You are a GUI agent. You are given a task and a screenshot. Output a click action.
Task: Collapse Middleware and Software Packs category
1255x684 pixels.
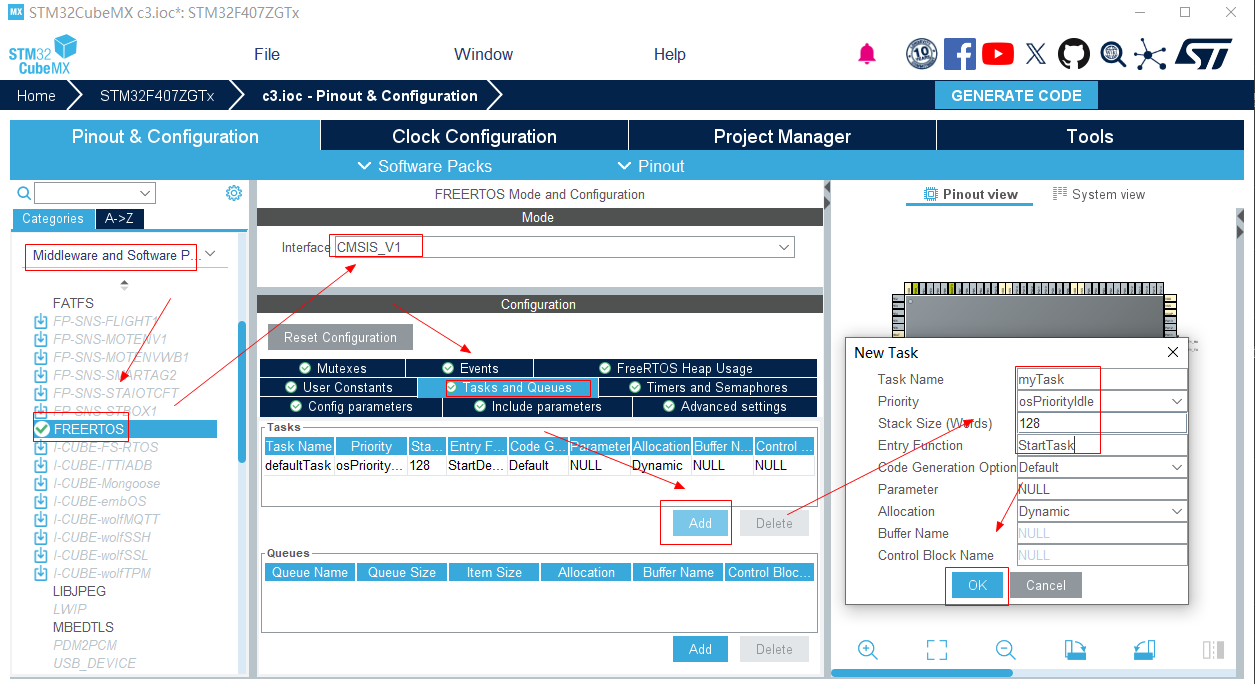[x=210, y=255]
